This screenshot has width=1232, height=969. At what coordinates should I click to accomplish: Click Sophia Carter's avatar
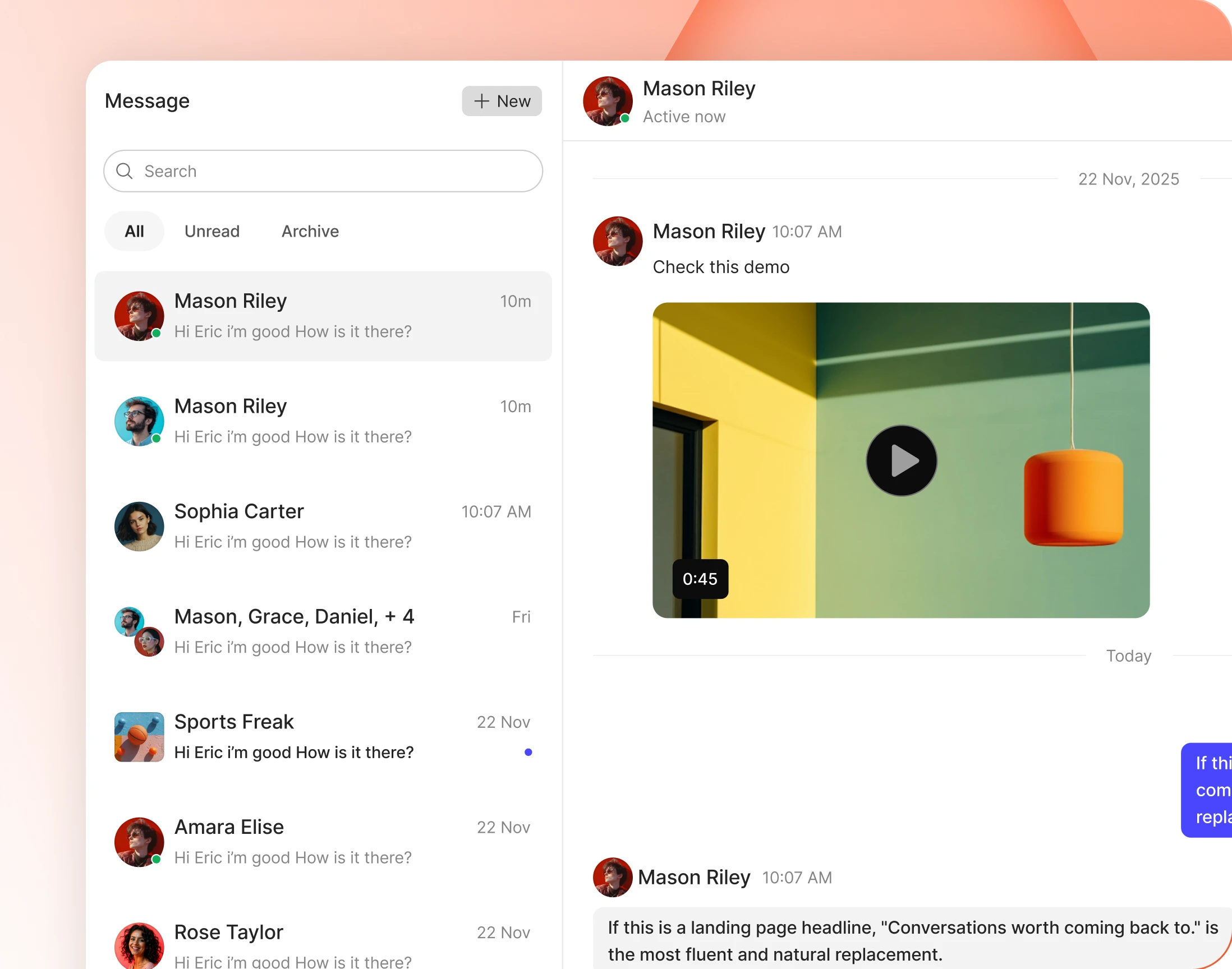click(x=139, y=527)
